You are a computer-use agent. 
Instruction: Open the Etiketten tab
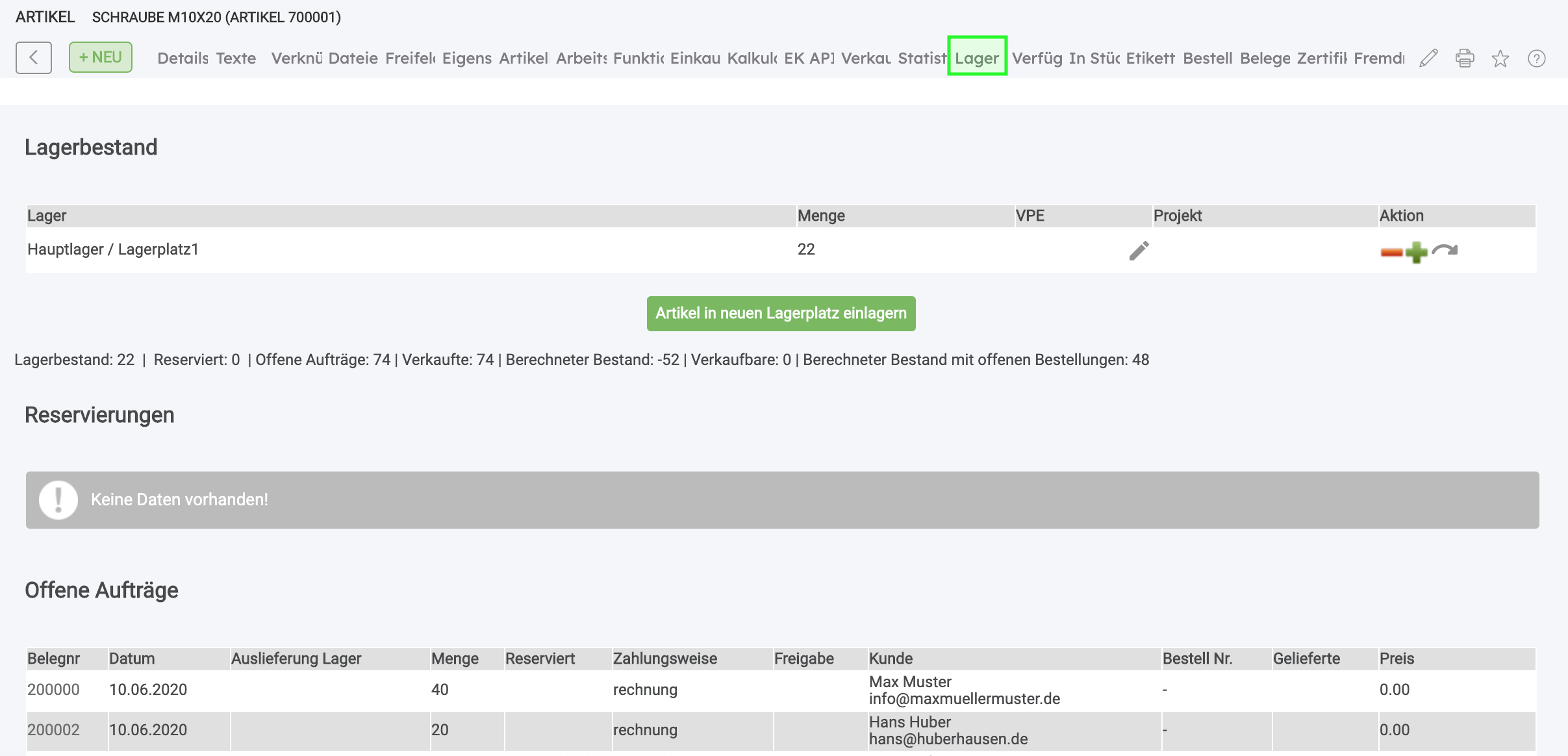click(1150, 58)
